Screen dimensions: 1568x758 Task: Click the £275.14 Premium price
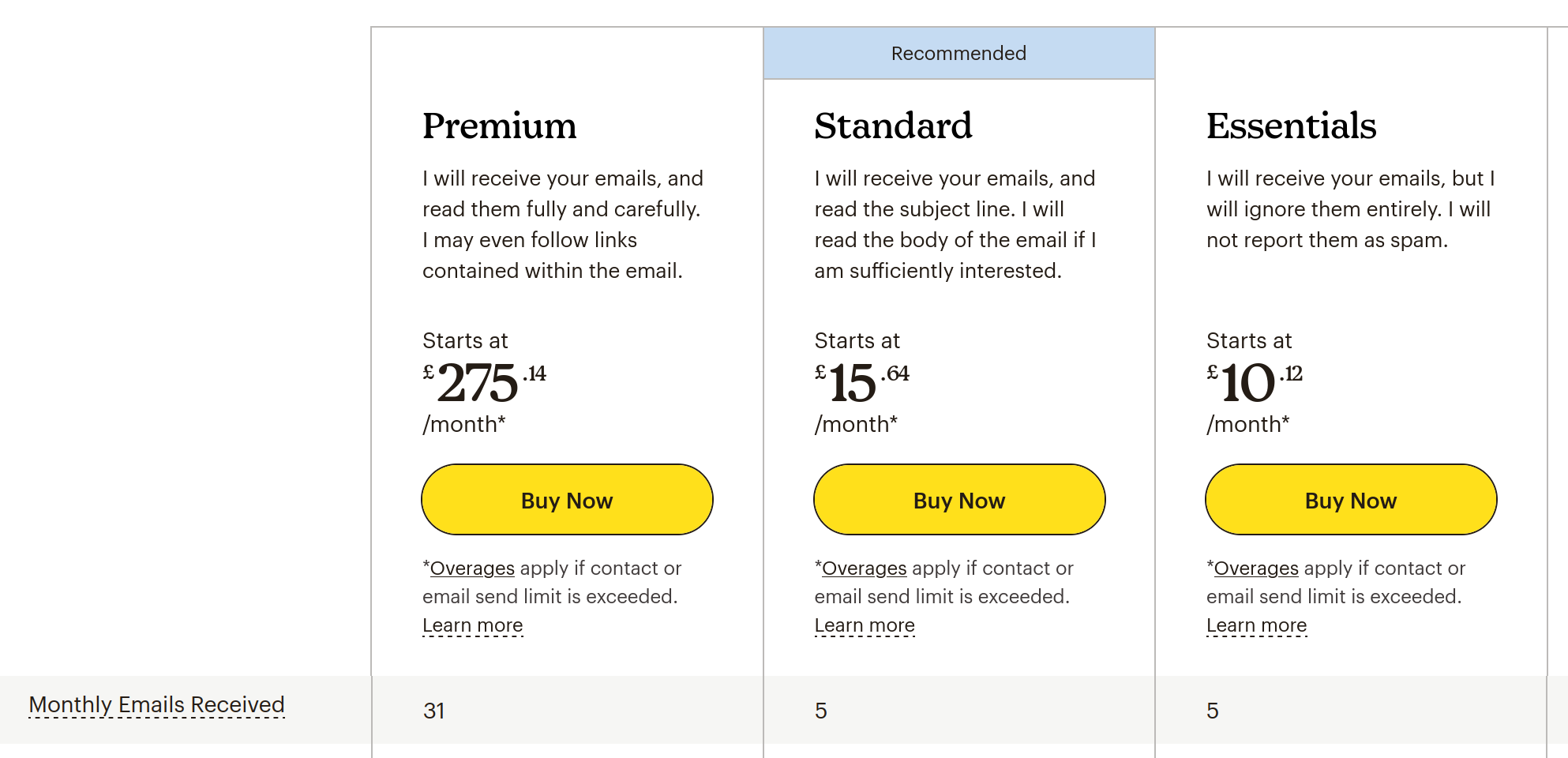(484, 382)
